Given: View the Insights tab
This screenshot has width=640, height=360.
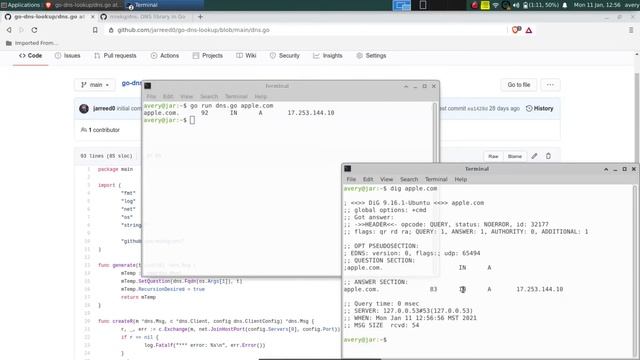Looking at the screenshot, I should [328, 56].
